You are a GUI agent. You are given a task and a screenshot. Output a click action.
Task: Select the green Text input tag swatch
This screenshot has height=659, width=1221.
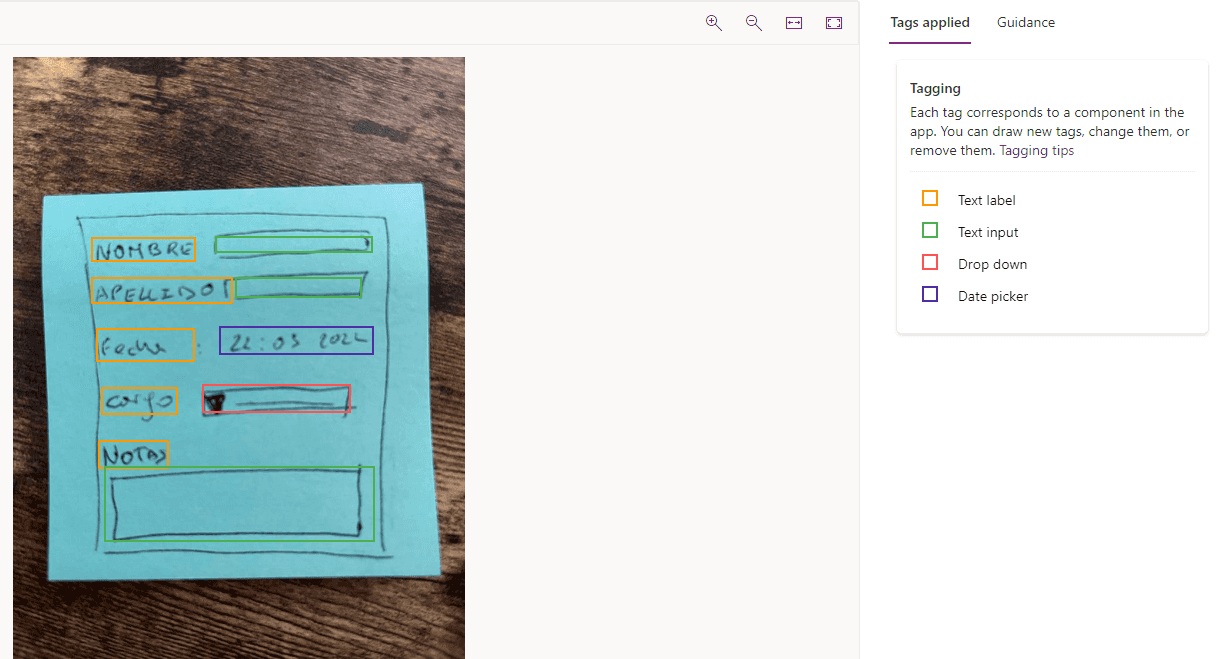pos(930,231)
